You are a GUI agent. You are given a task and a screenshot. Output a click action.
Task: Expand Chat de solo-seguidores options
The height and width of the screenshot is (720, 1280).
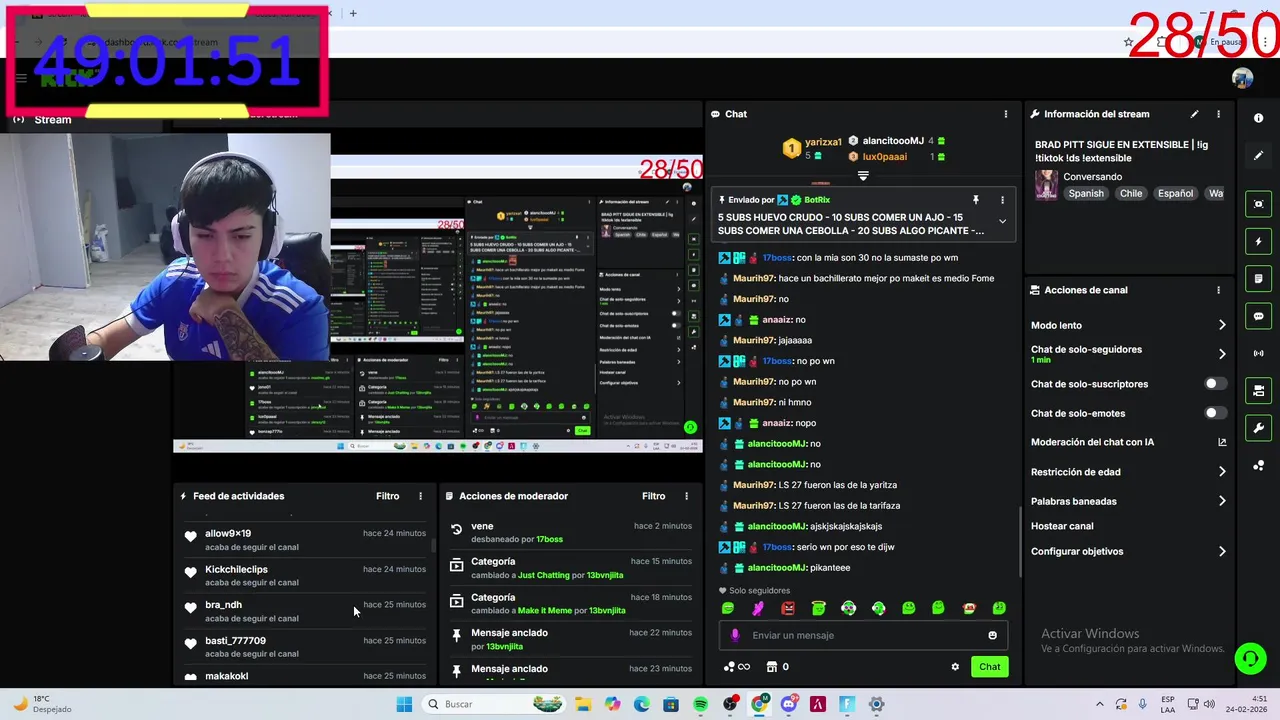pos(1221,354)
